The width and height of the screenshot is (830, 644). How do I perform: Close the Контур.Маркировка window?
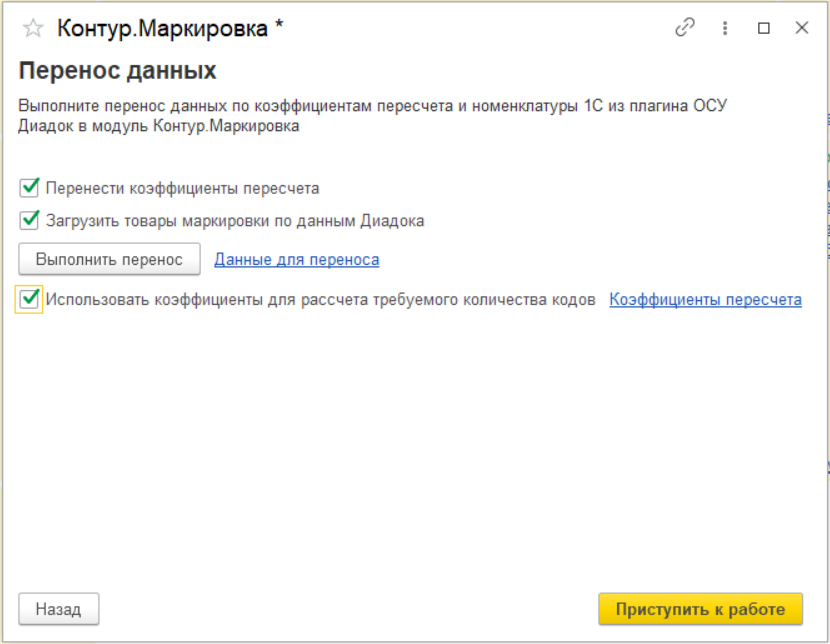pos(801,28)
